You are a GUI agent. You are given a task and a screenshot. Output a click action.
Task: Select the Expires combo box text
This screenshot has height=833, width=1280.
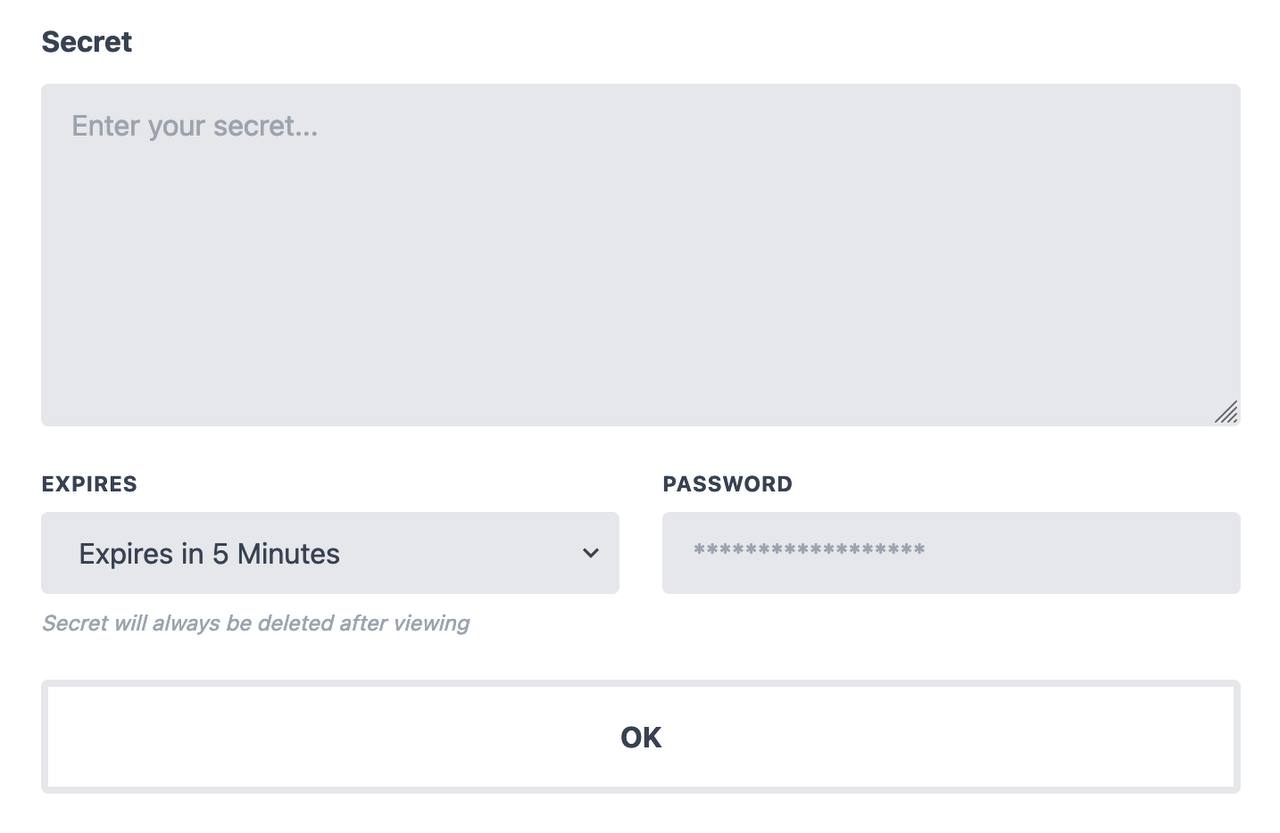(x=209, y=553)
